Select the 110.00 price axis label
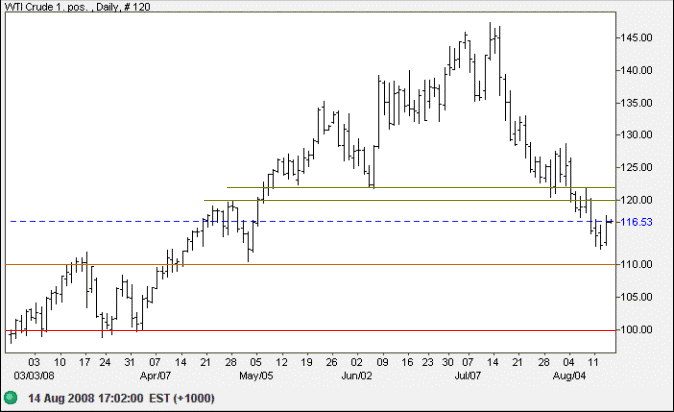 point(636,264)
